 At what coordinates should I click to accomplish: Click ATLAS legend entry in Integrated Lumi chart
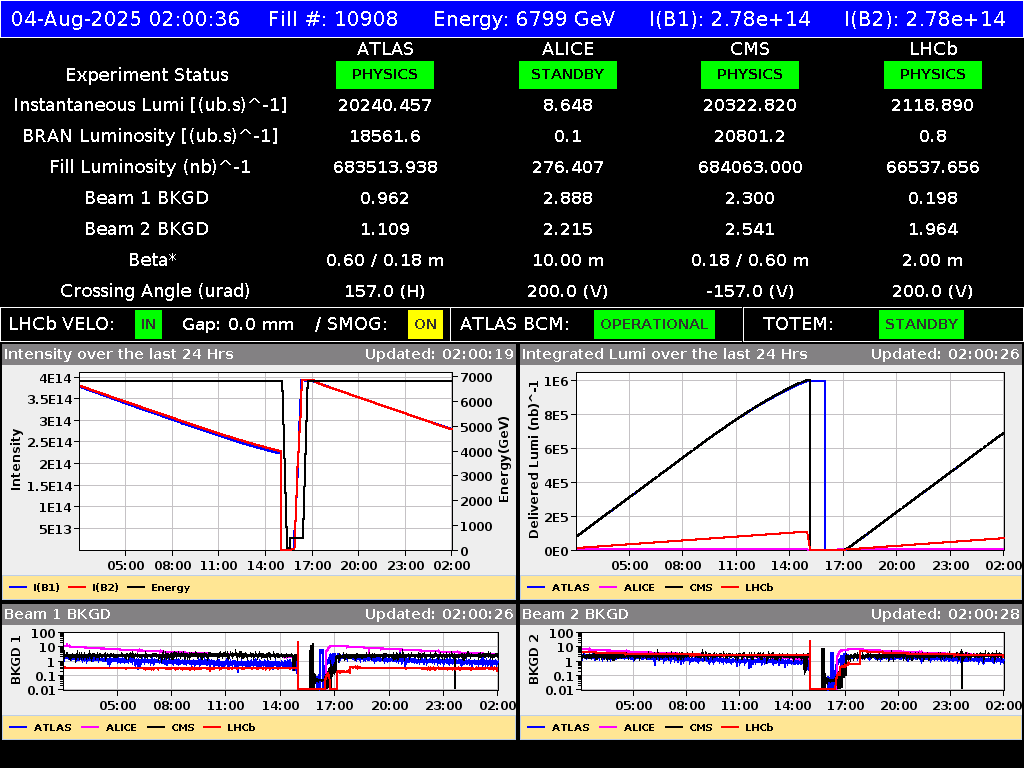558,588
